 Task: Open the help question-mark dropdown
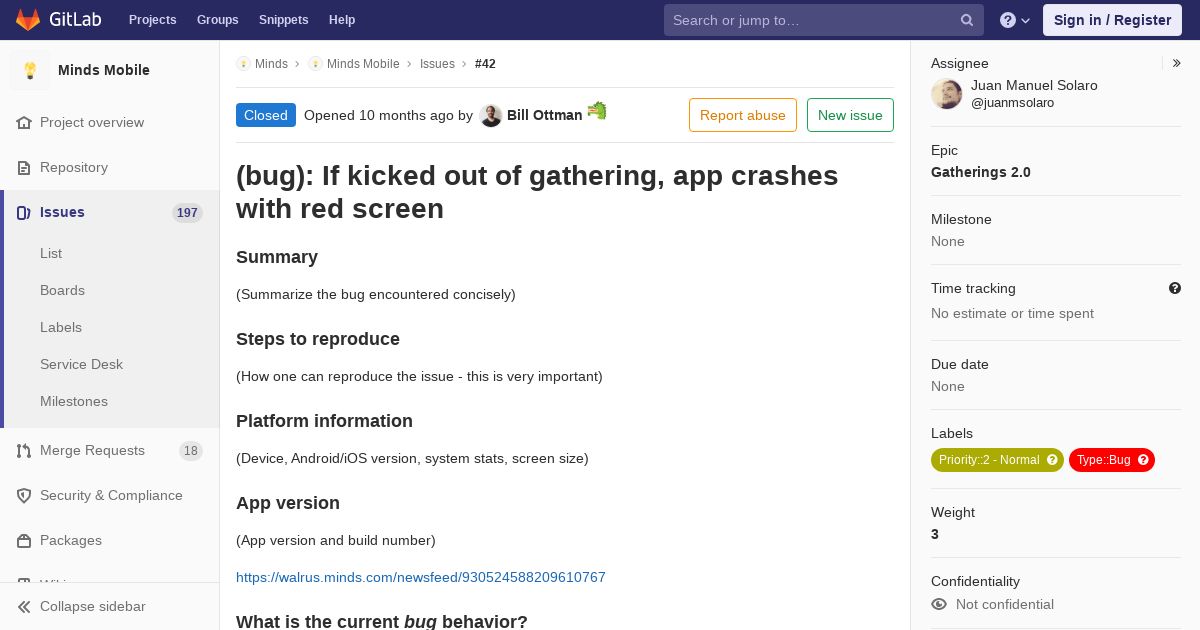tap(1015, 20)
